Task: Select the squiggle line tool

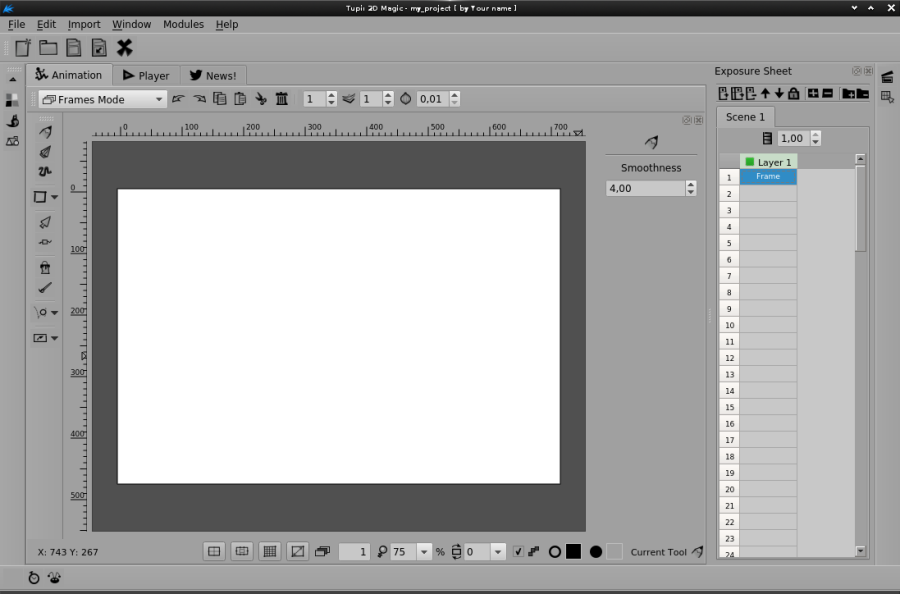Action: coord(44,172)
